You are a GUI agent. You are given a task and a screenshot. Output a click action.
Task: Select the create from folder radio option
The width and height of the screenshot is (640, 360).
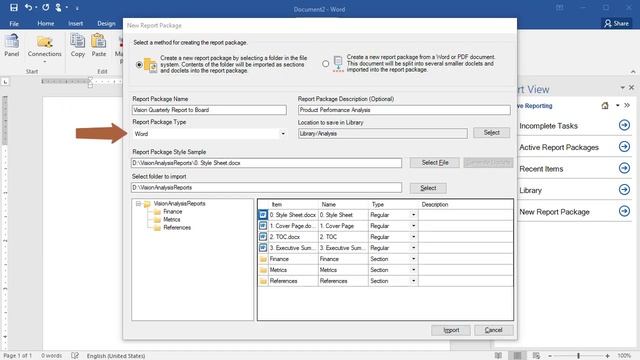[x=139, y=64]
